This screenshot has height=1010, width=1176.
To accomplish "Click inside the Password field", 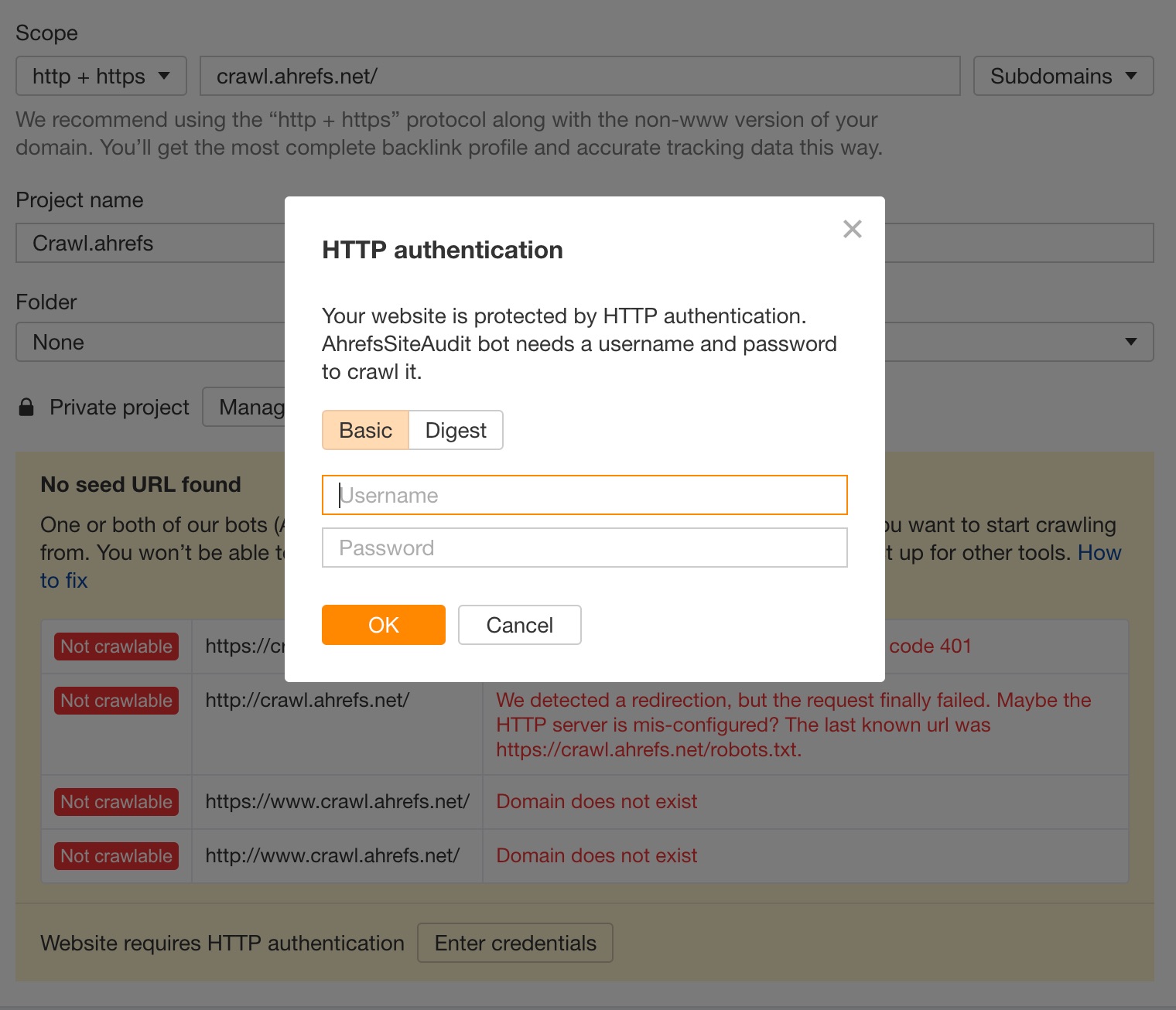I will (x=584, y=547).
